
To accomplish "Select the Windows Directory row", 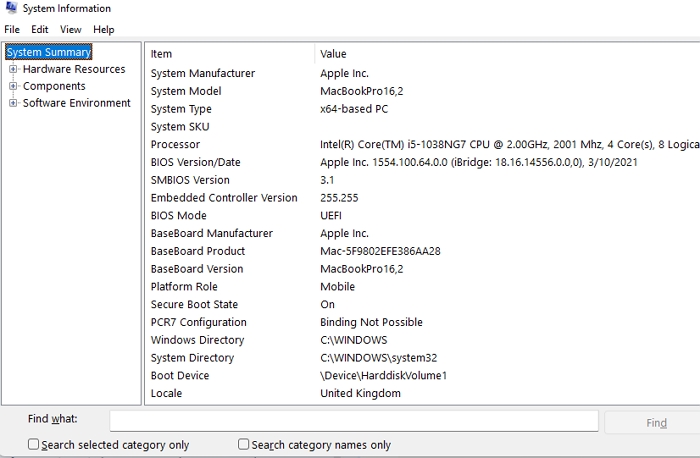I will point(423,340).
